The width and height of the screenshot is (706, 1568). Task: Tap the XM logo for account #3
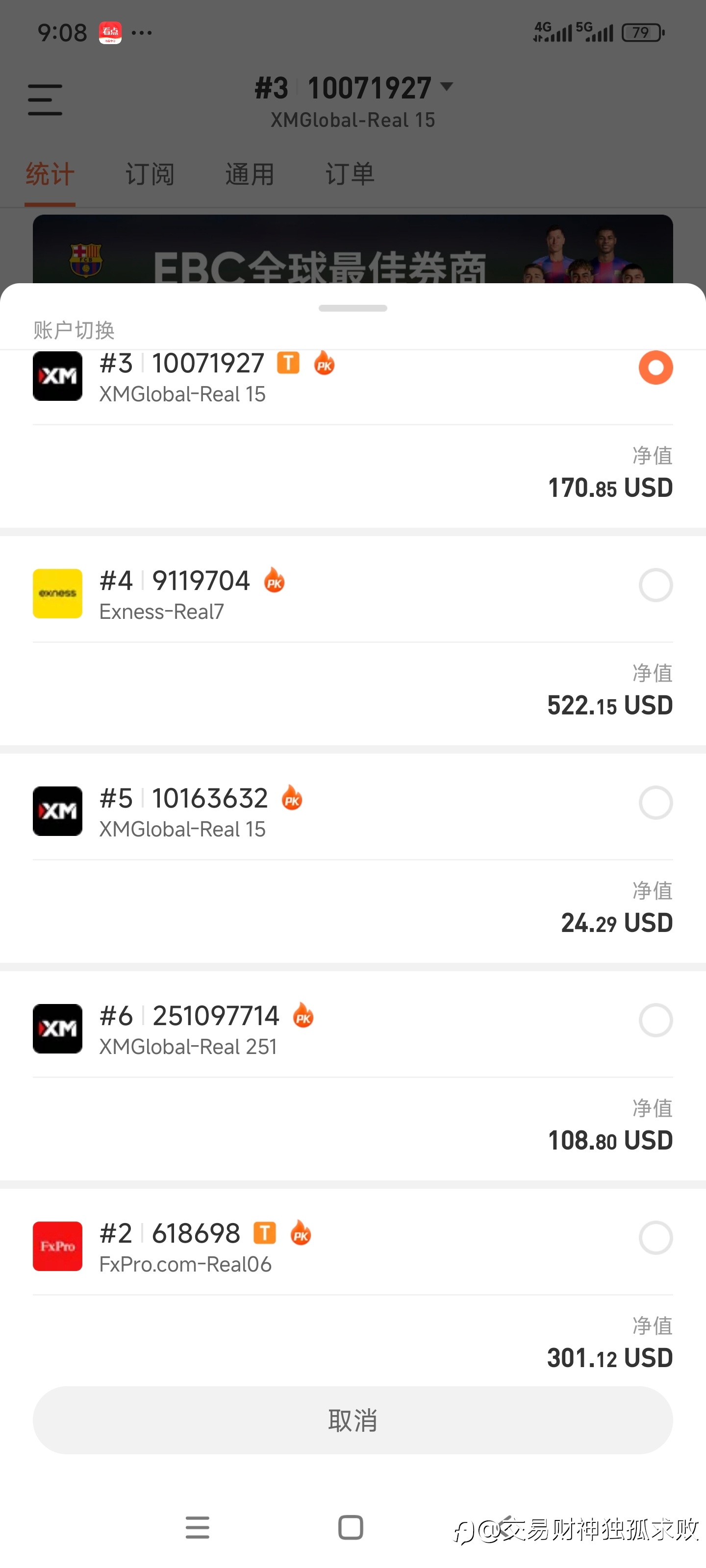57,375
